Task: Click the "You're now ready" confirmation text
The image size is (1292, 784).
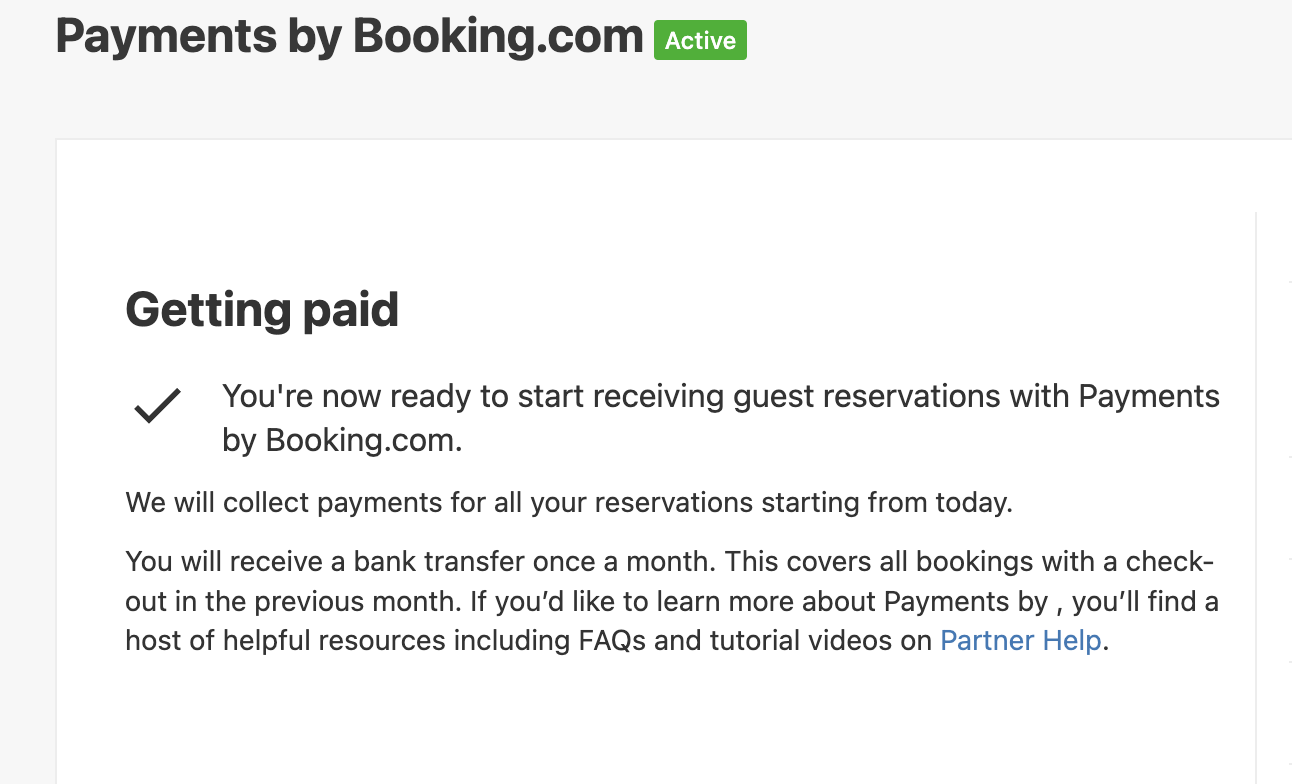Action: [720, 397]
